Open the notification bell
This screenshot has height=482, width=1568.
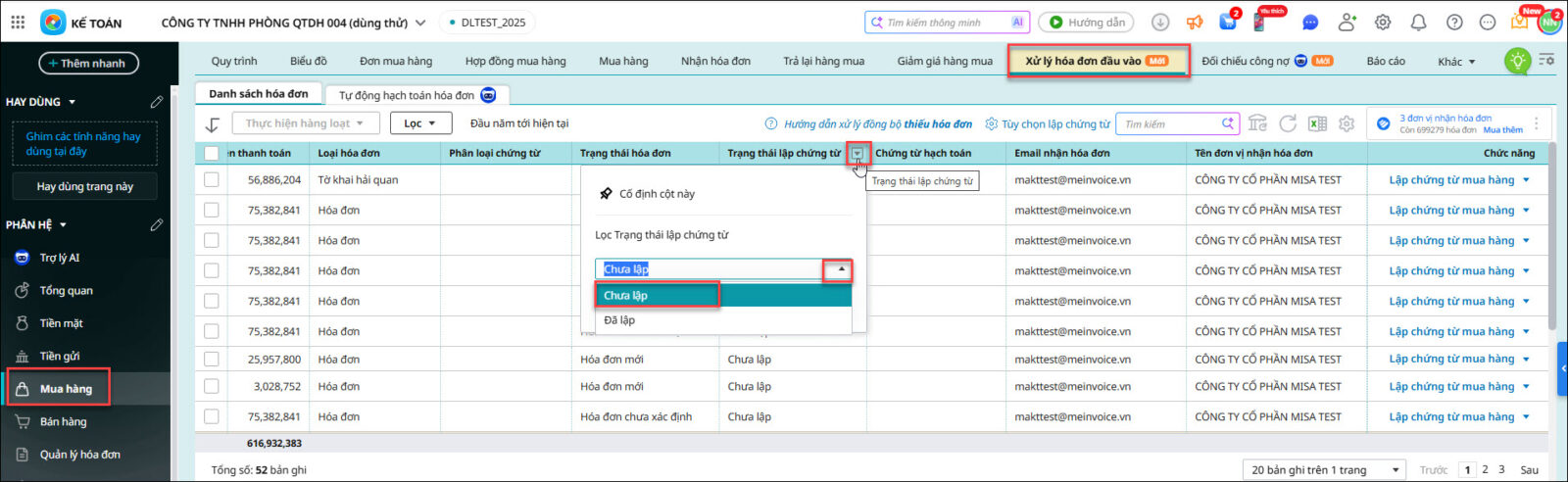1418,22
